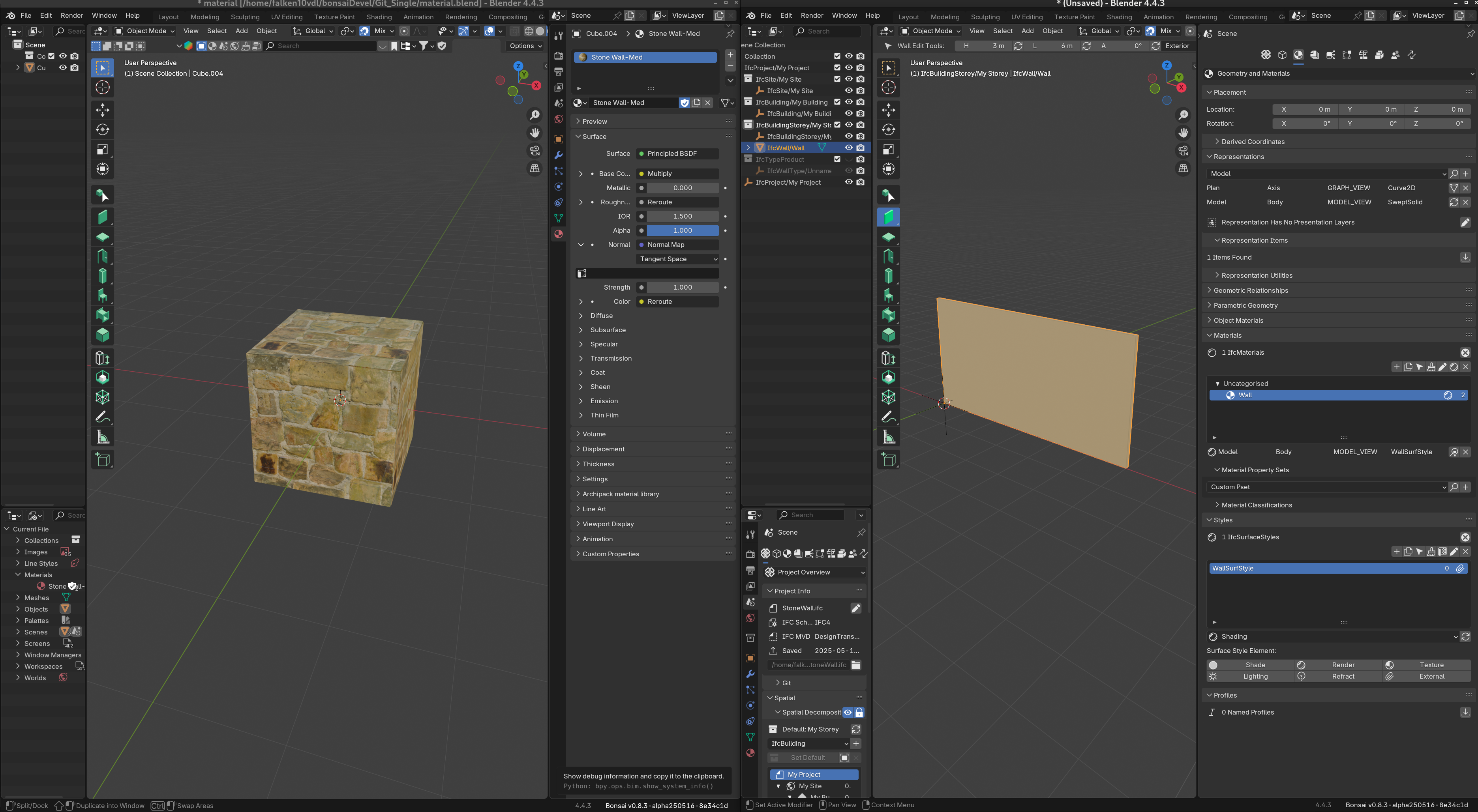Select the Annotate tool in left viewport
Screen dimensions: 1478x812
click(103, 417)
